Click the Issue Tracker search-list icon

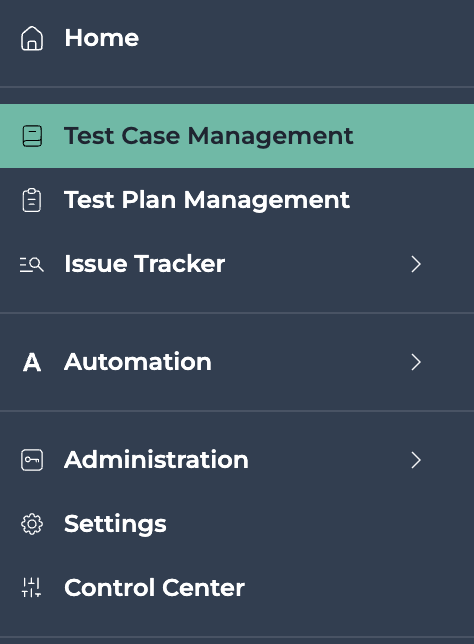(32, 264)
